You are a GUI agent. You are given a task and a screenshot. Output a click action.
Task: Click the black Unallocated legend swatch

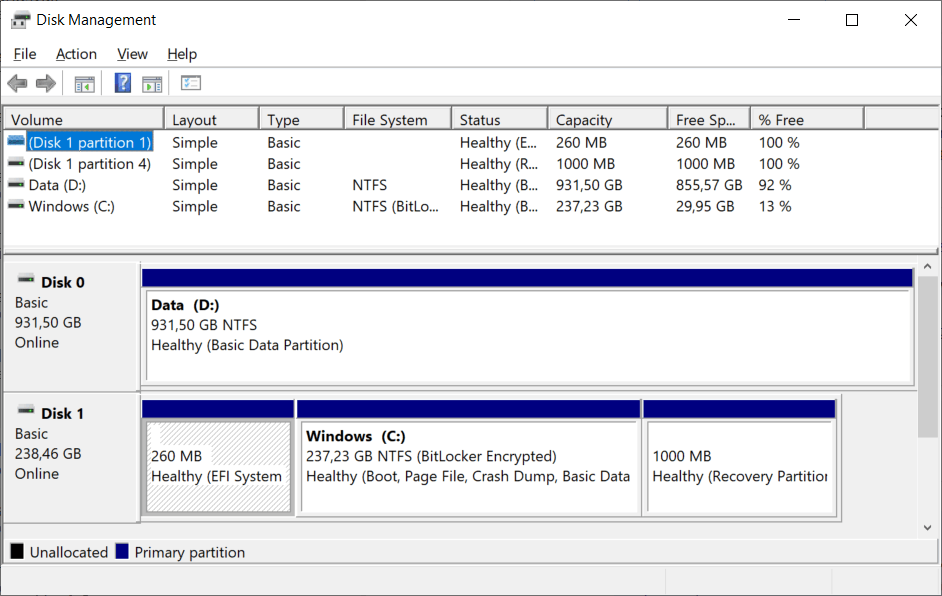(x=17, y=552)
